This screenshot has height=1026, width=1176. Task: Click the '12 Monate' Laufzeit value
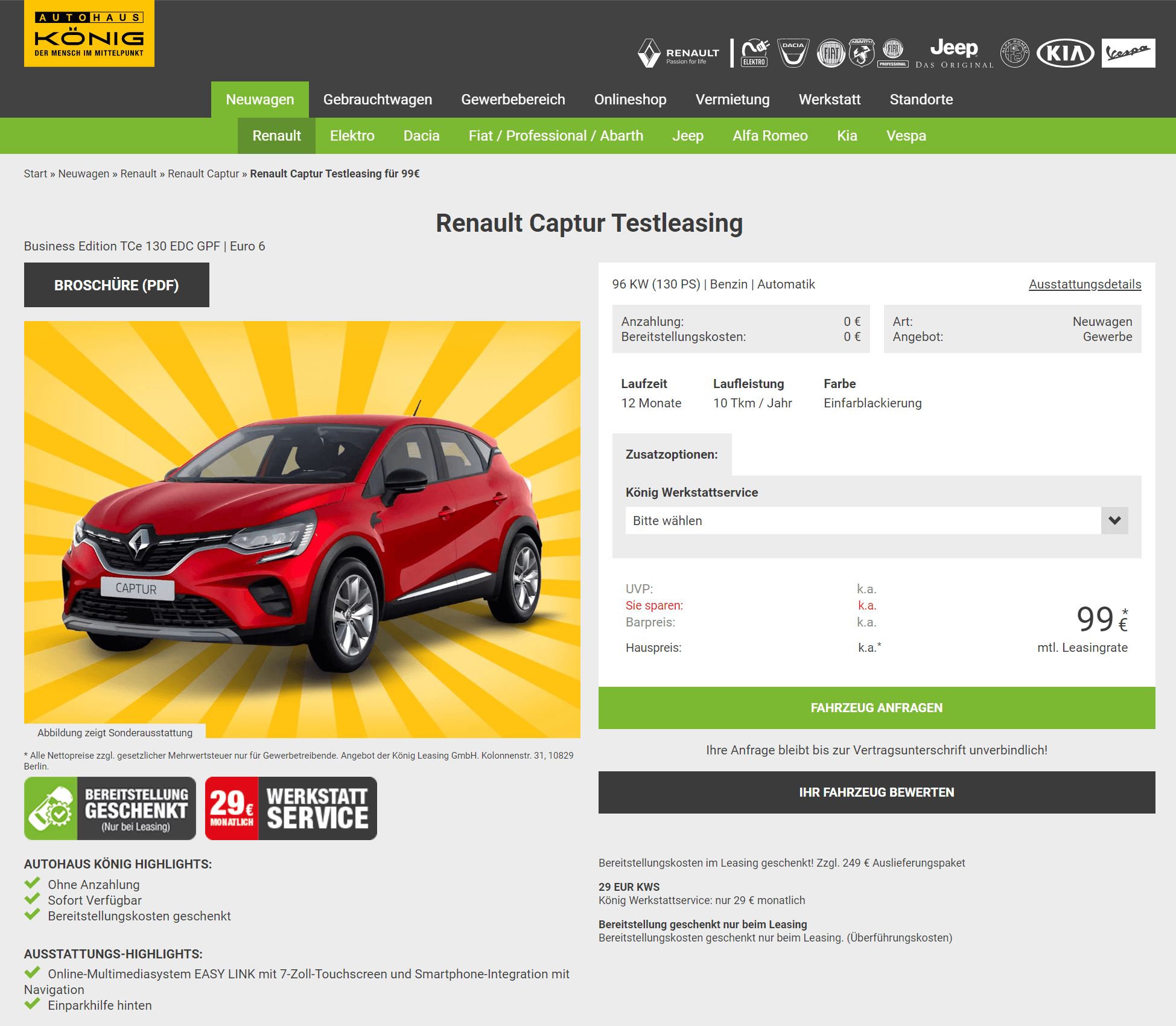pos(651,403)
